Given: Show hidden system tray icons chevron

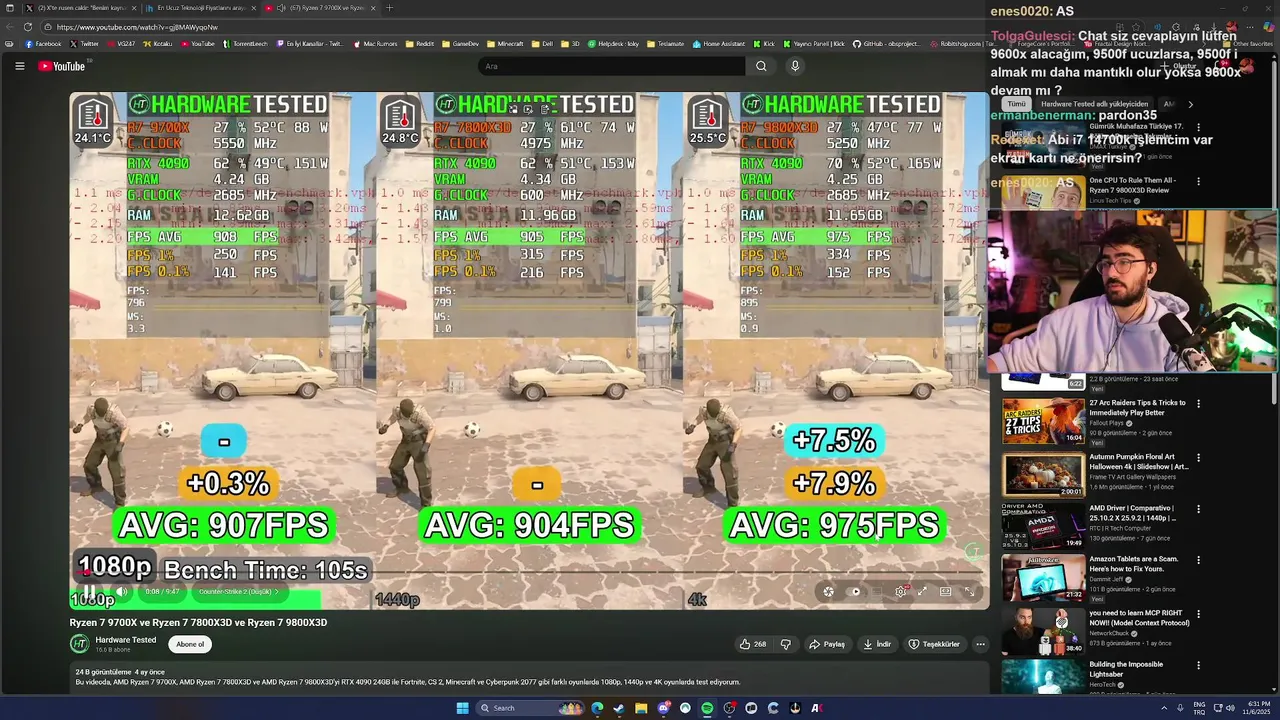Looking at the screenshot, I should coord(1163,708).
